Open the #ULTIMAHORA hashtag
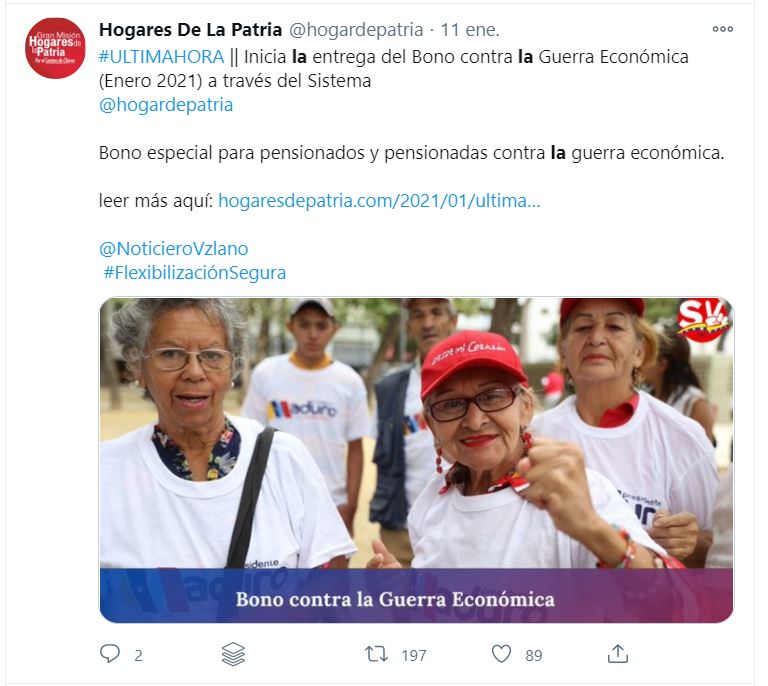The width and height of the screenshot is (768, 686). pos(161,57)
